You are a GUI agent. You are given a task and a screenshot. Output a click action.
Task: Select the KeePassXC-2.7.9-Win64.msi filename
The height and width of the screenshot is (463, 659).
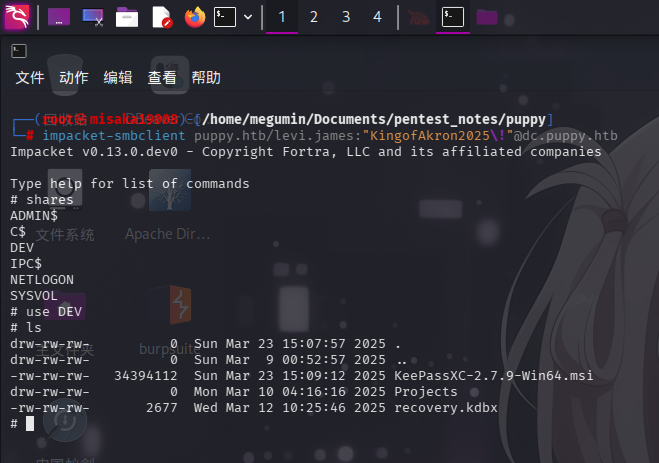[x=494, y=376]
